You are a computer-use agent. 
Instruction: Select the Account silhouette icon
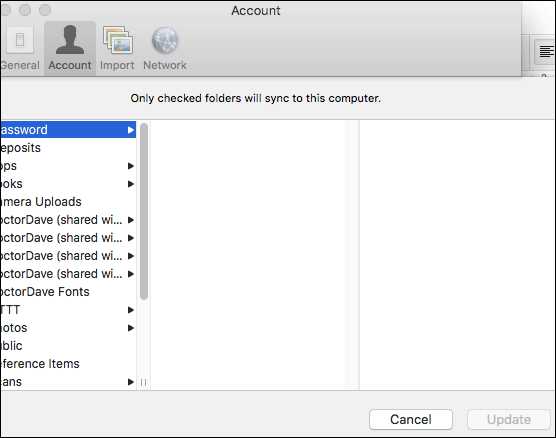(x=70, y=40)
